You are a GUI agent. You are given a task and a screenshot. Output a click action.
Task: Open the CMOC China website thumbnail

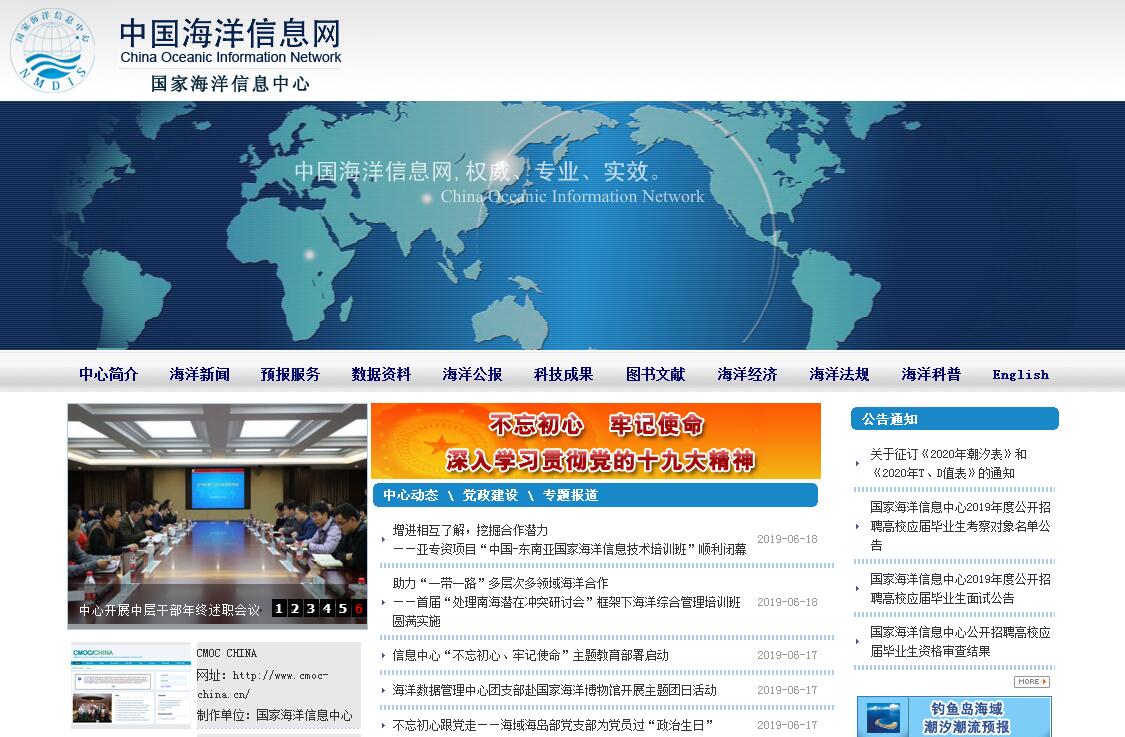tap(131, 685)
